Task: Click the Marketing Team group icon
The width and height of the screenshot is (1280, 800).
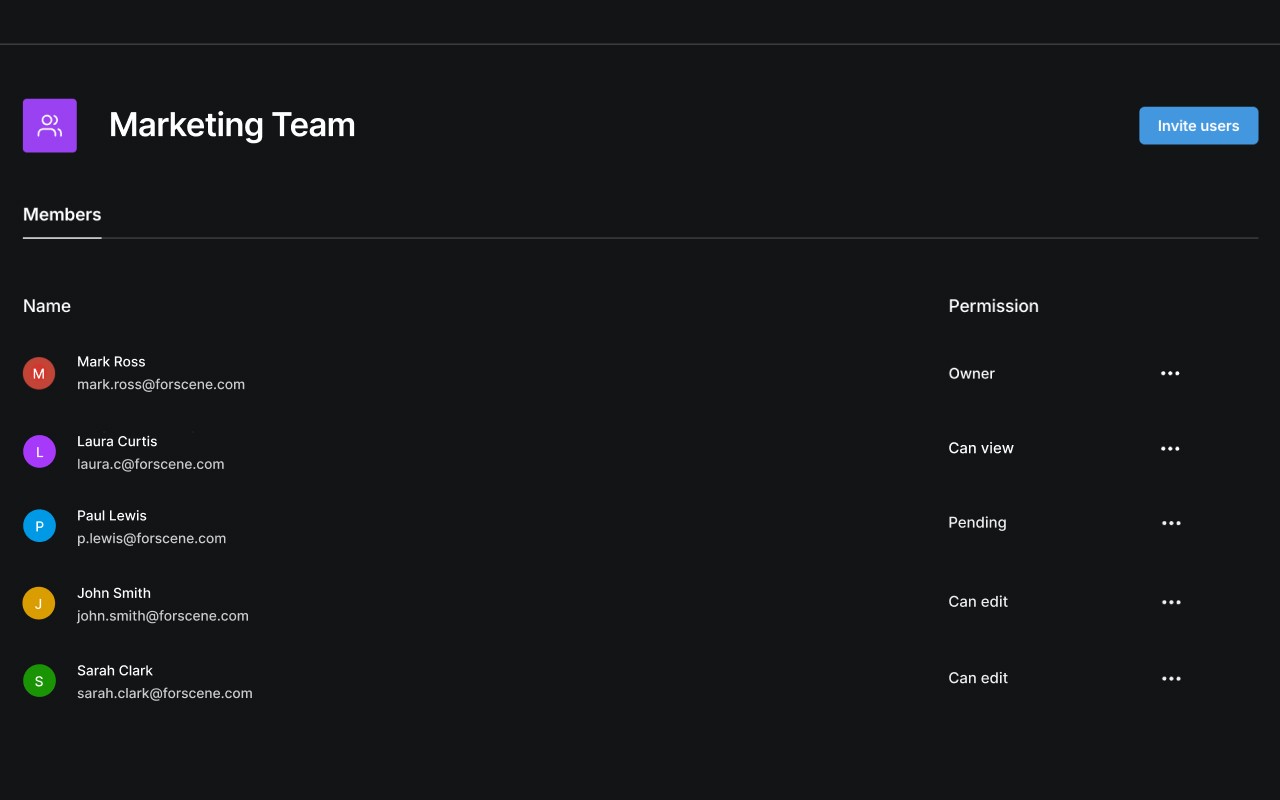Action: (x=49, y=125)
